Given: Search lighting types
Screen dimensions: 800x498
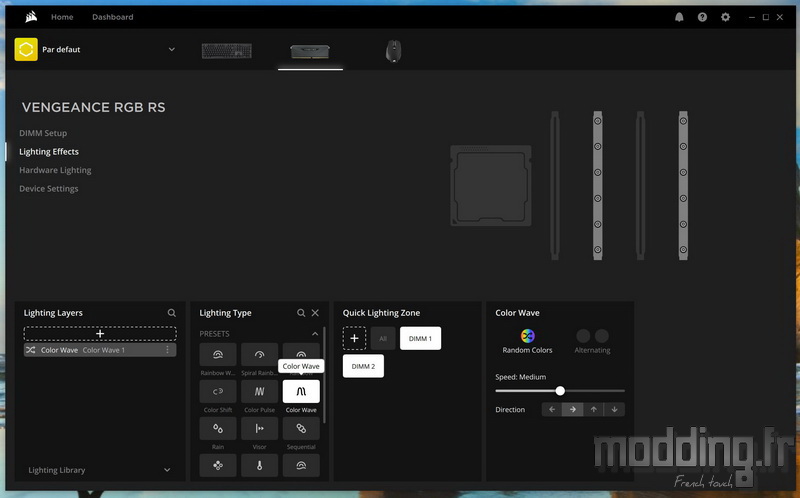Looking at the screenshot, I should 301,313.
